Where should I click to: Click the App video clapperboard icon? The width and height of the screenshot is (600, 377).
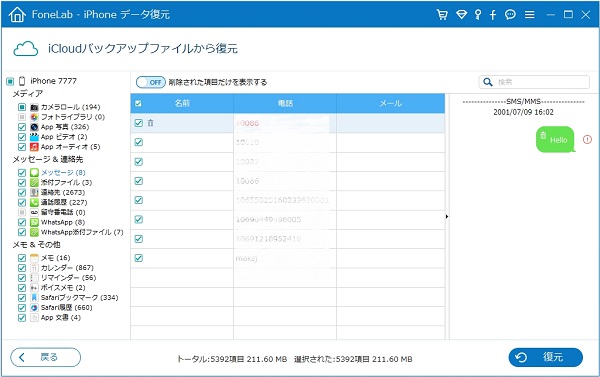34,137
